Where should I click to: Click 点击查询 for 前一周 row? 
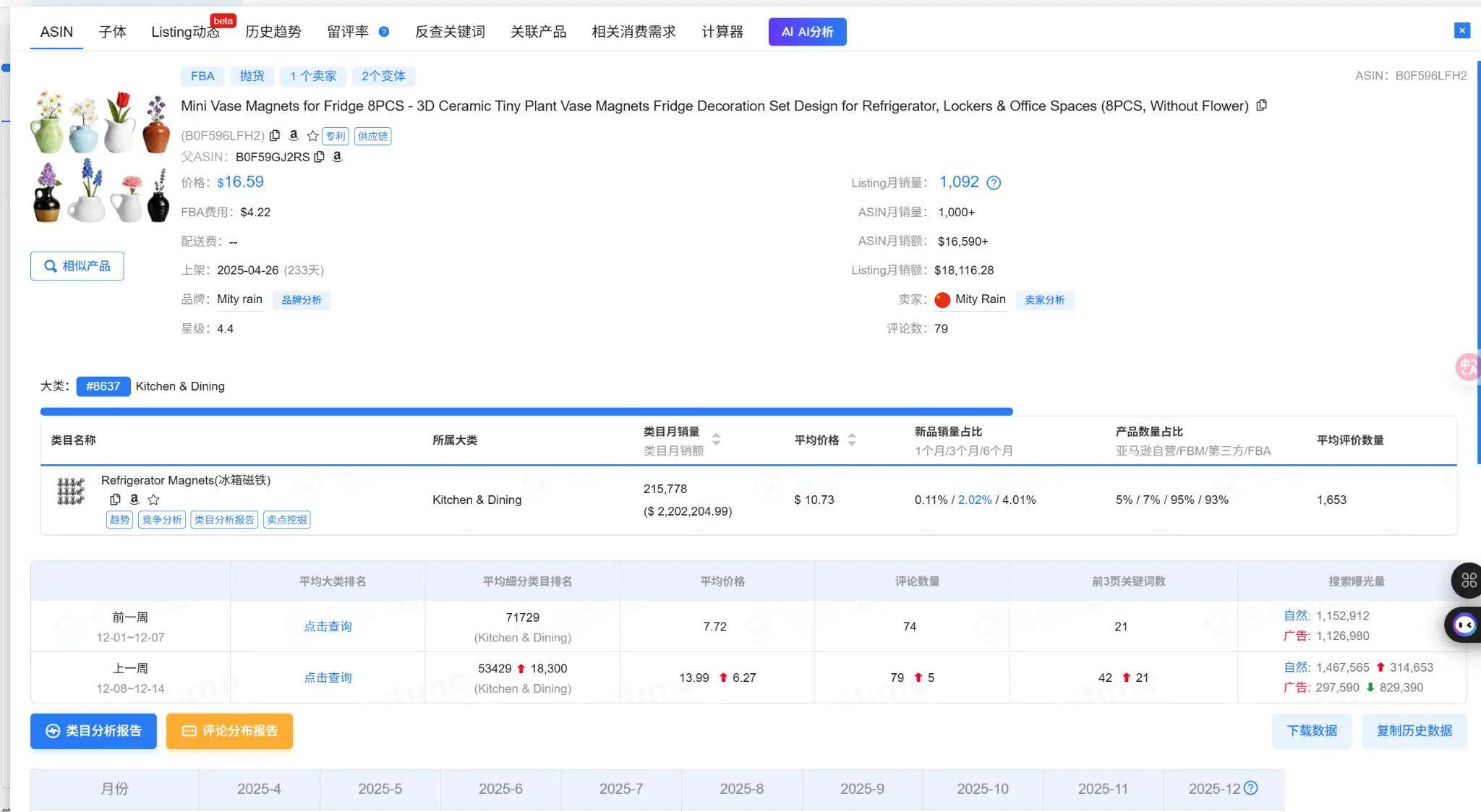pos(328,626)
